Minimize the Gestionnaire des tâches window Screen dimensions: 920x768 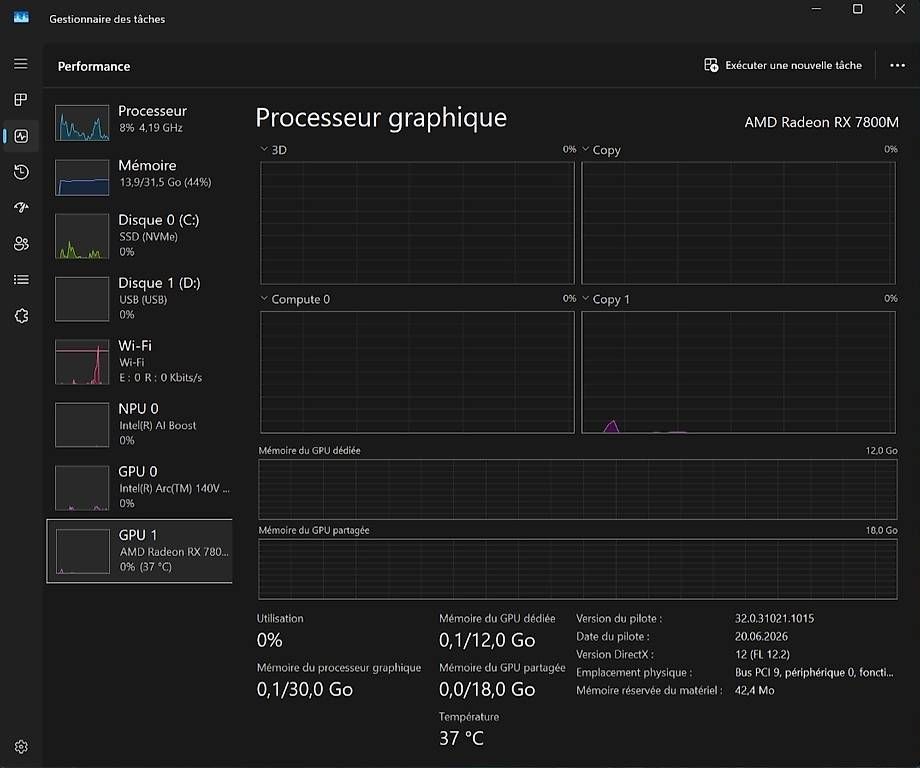point(816,9)
